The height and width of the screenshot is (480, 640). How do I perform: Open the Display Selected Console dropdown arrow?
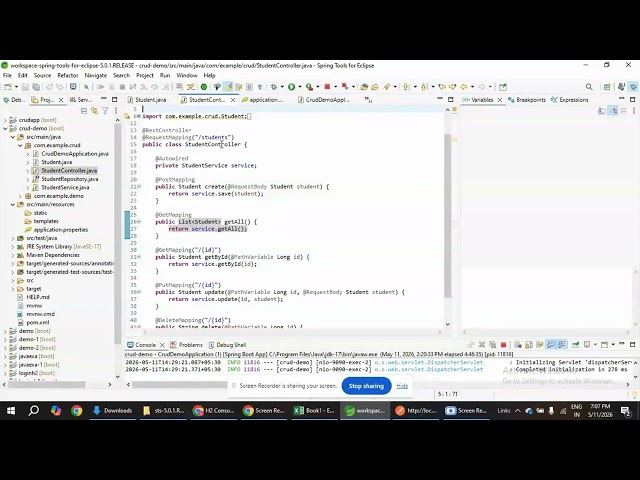(x=595, y=345)
